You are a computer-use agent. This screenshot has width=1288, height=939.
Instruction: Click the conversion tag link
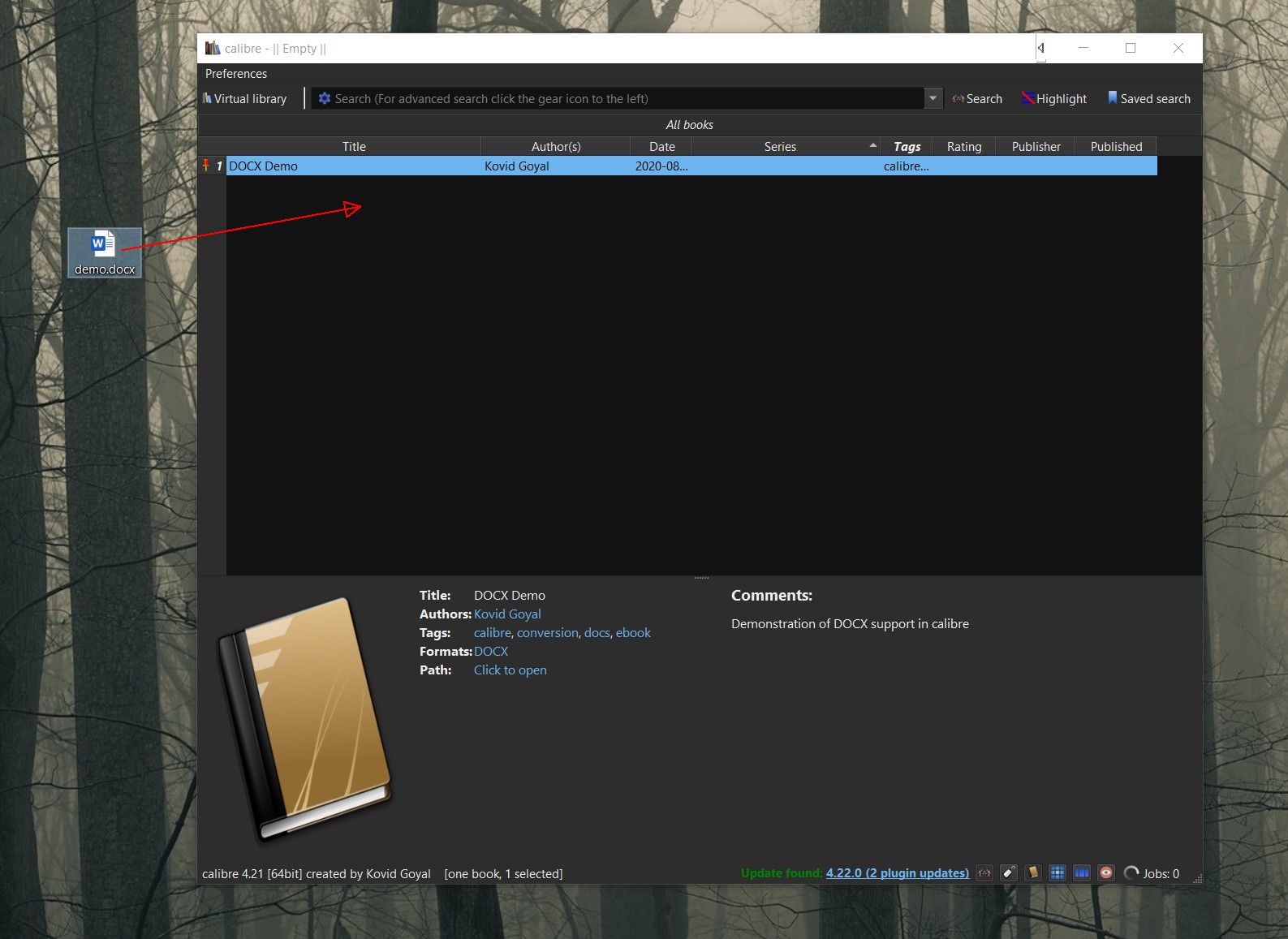pos(548,633)
